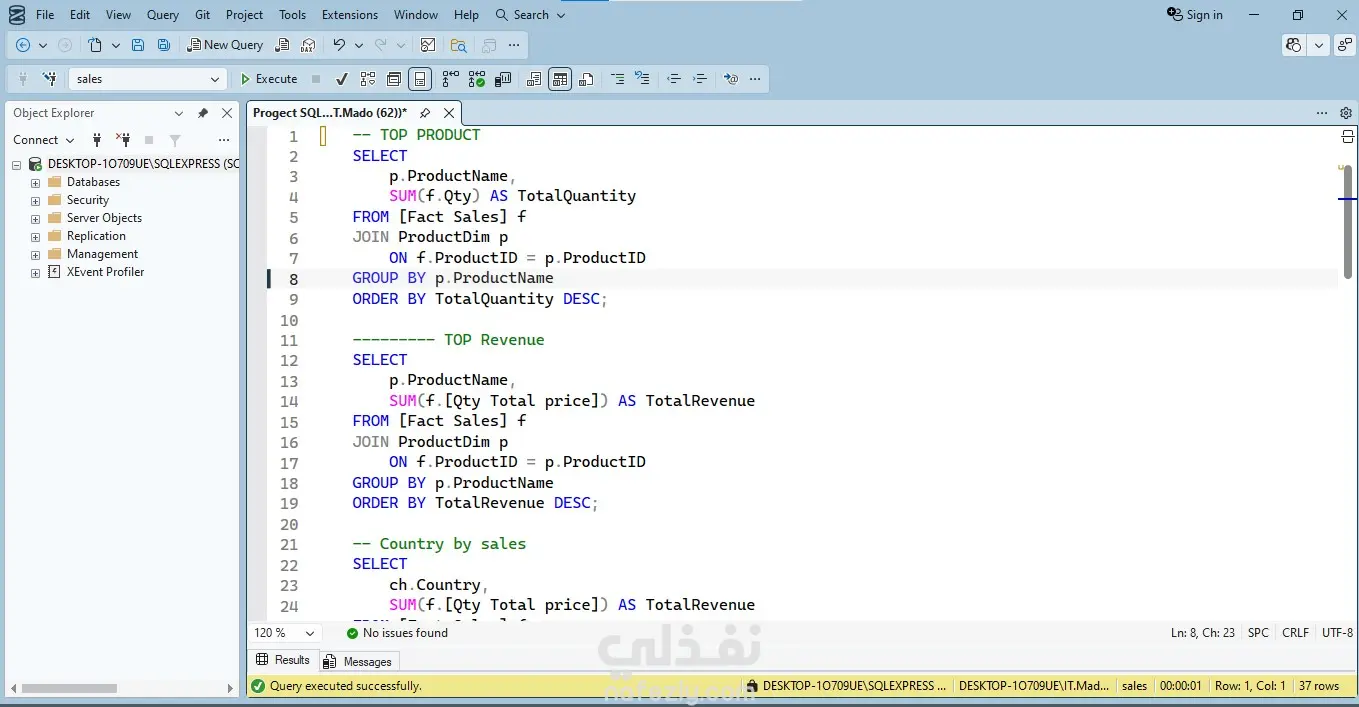Open the Find in Files icon
Image resolution: width=1359 pixels, height=707 pixels.
coord(458,45)
